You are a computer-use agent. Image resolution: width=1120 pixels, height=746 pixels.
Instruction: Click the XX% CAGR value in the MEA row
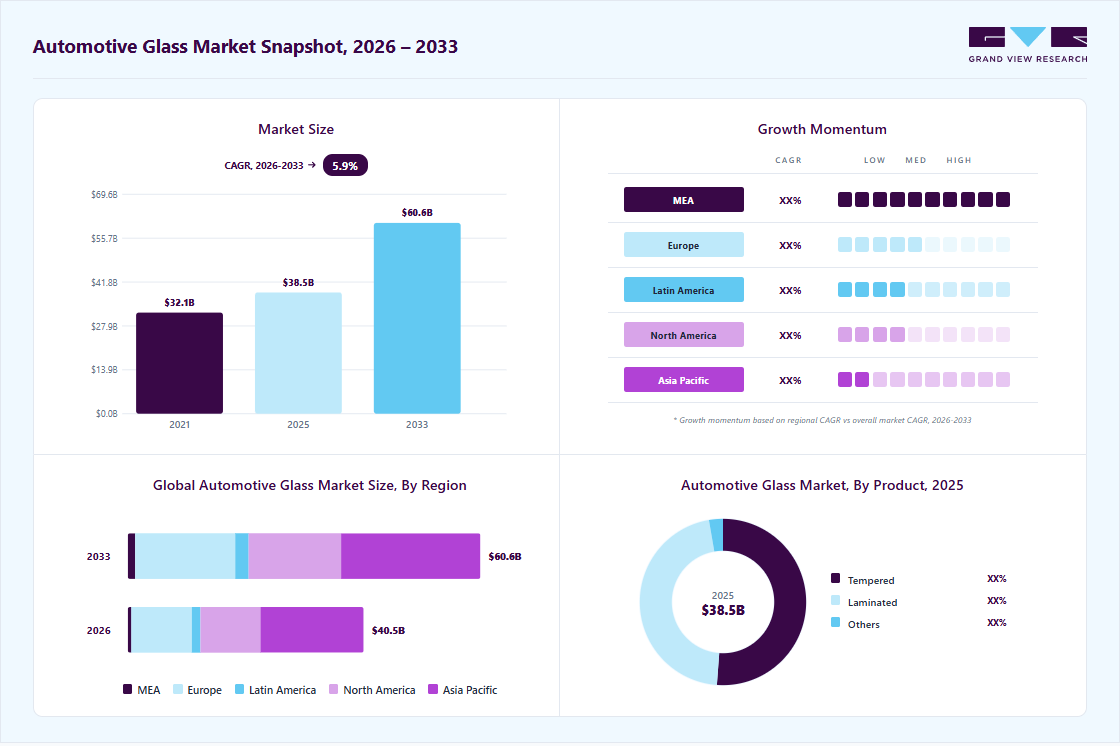point(790,201)
